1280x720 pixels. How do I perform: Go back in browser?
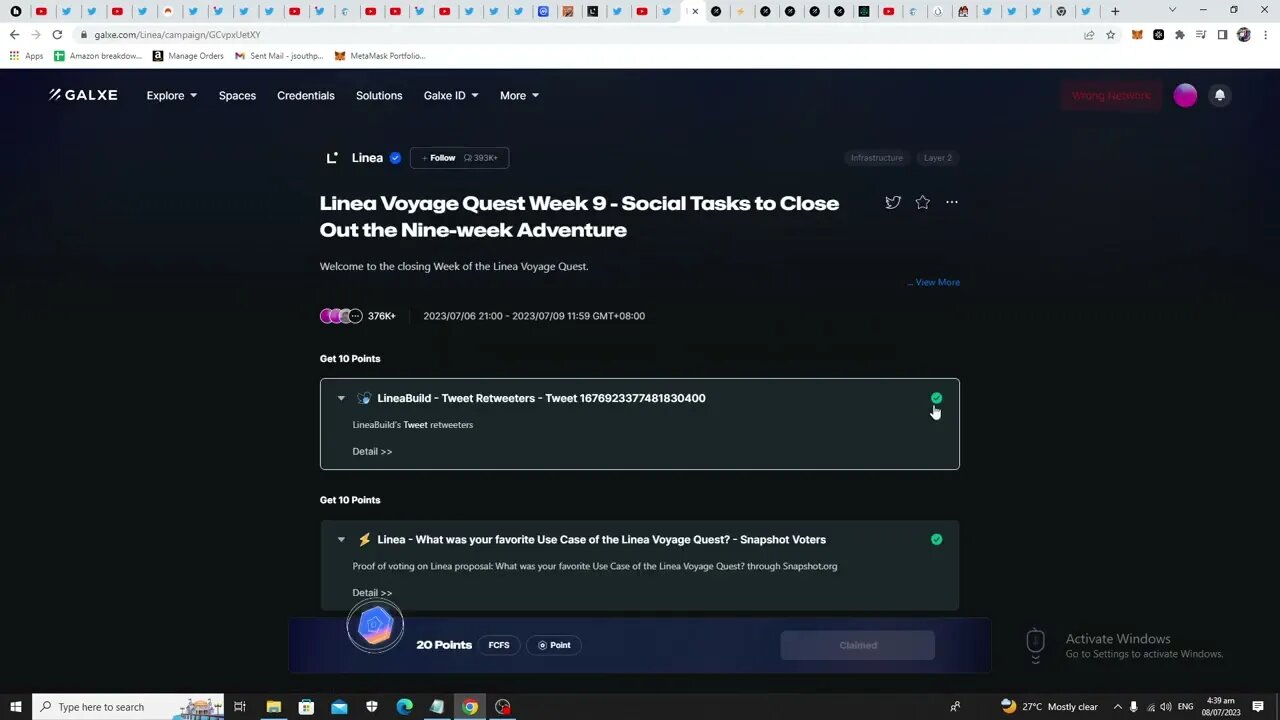coord(14,34)
